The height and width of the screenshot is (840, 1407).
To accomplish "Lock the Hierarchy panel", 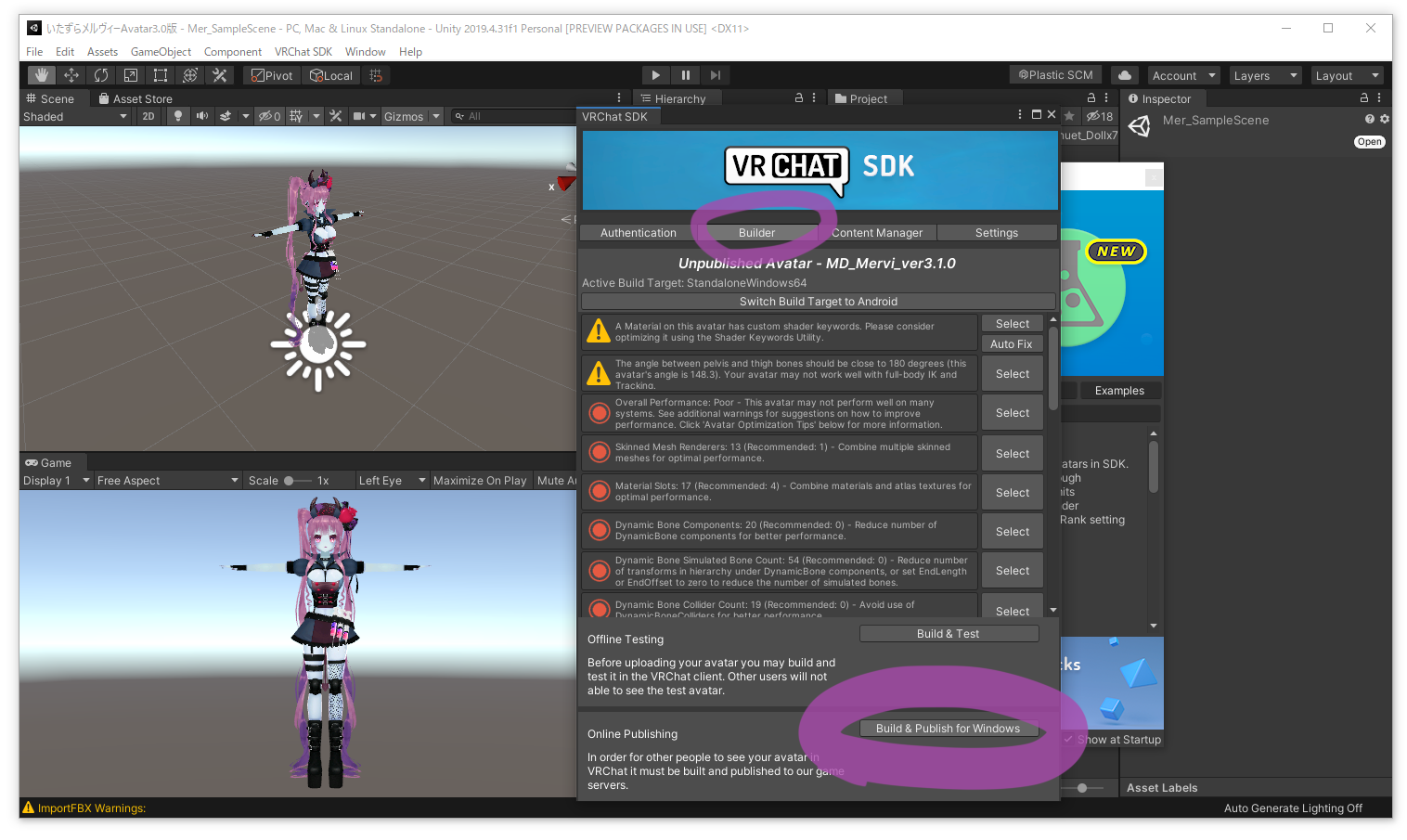I will 799,97.
